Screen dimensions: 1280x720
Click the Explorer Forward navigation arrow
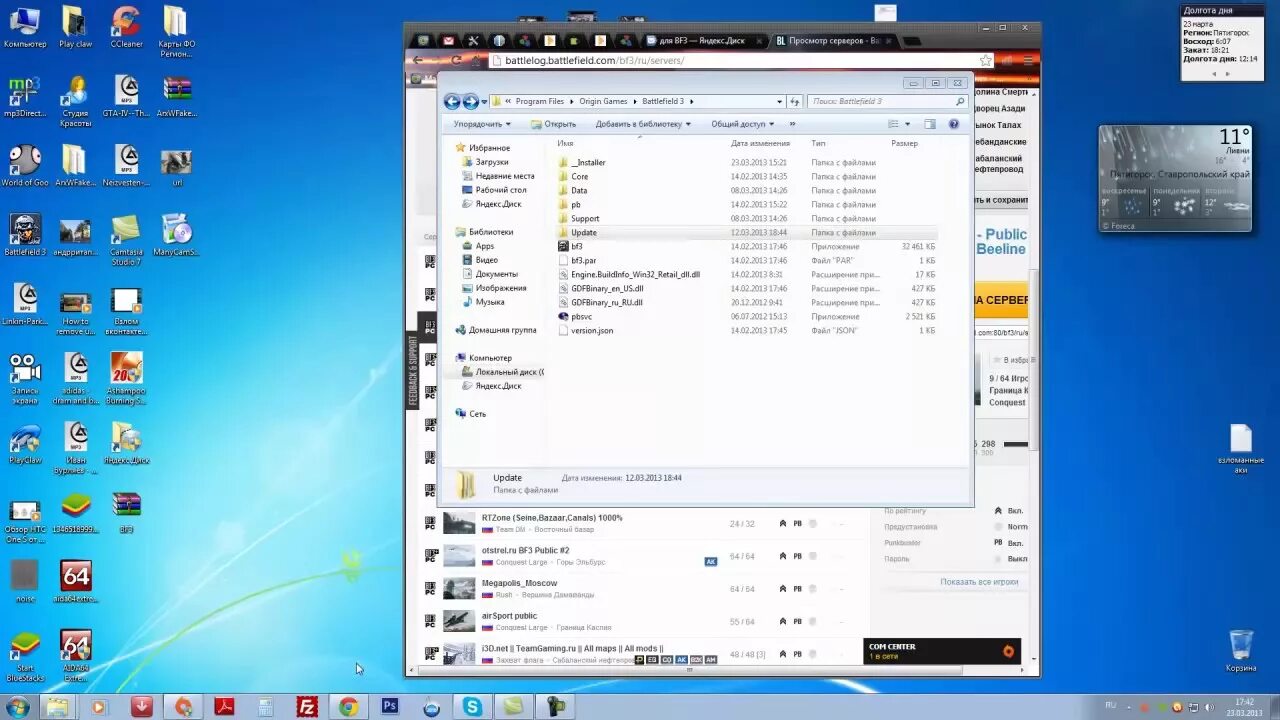471,101
